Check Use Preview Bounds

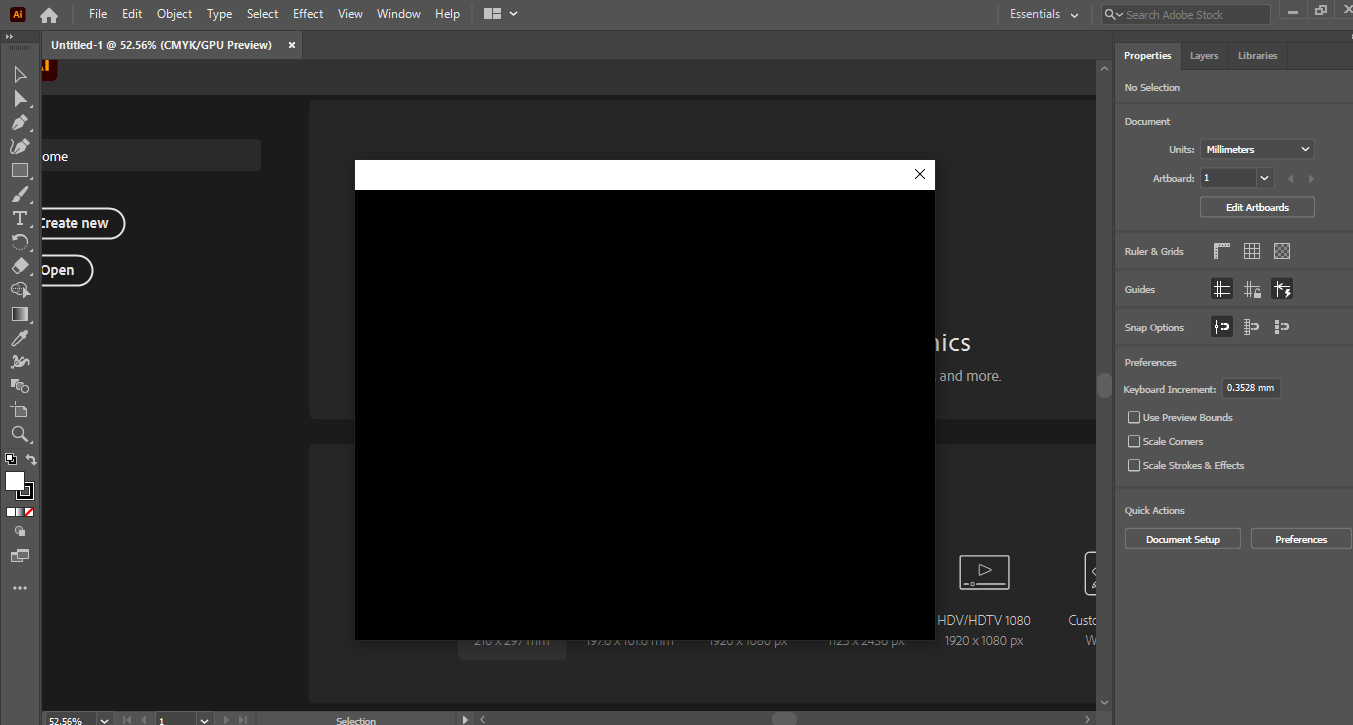(1134, 417)
